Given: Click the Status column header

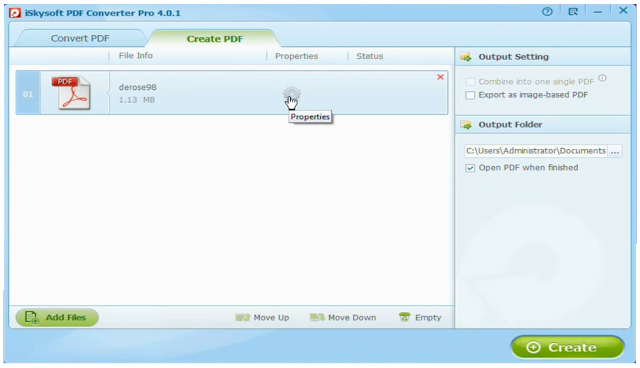Looking at the screenshot, I should click(369, 56).
